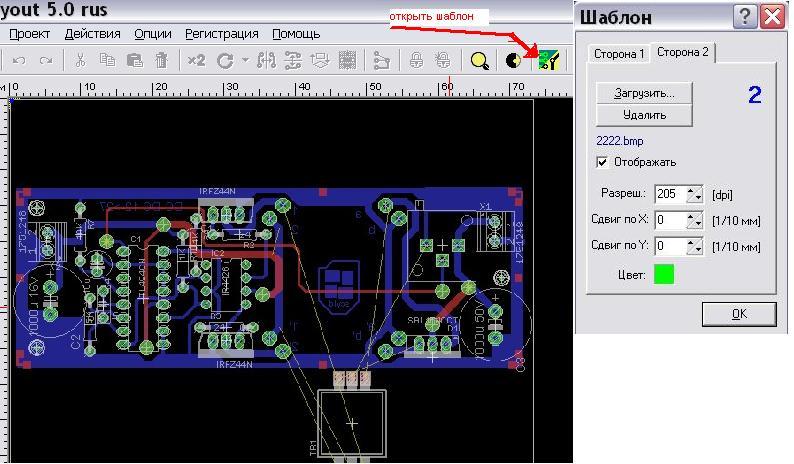The height and width of the screenshot is (464, 794).
Task: Click the Cut scissors icon
Action: click(82, 61)
